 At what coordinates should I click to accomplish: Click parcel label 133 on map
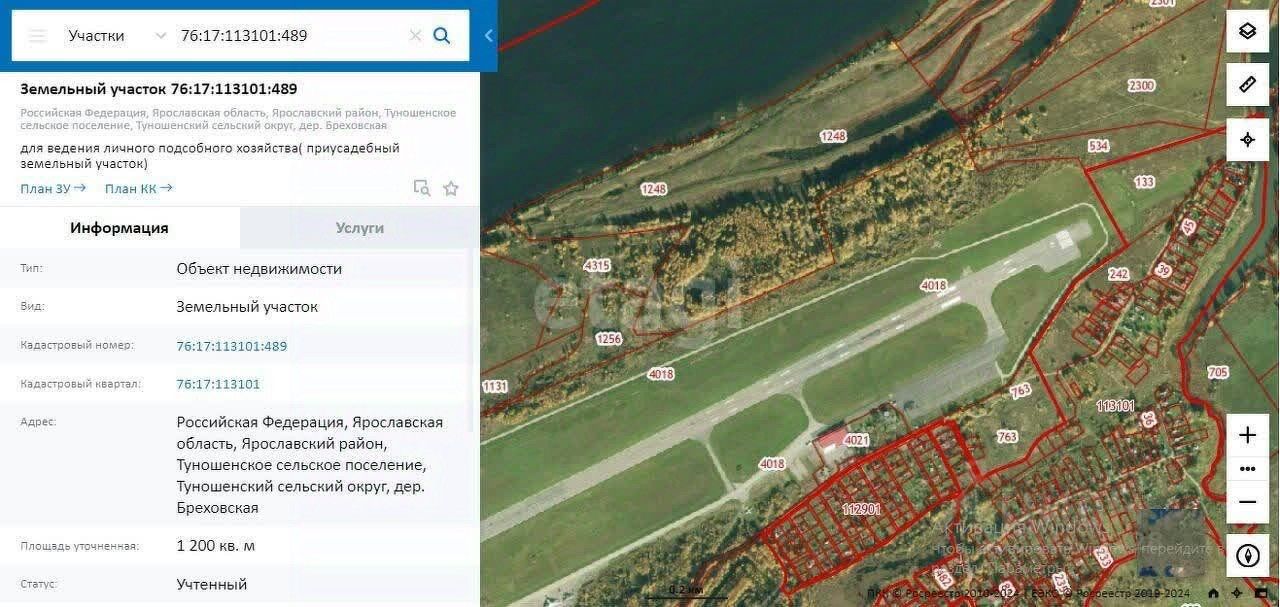point(1144,182)
